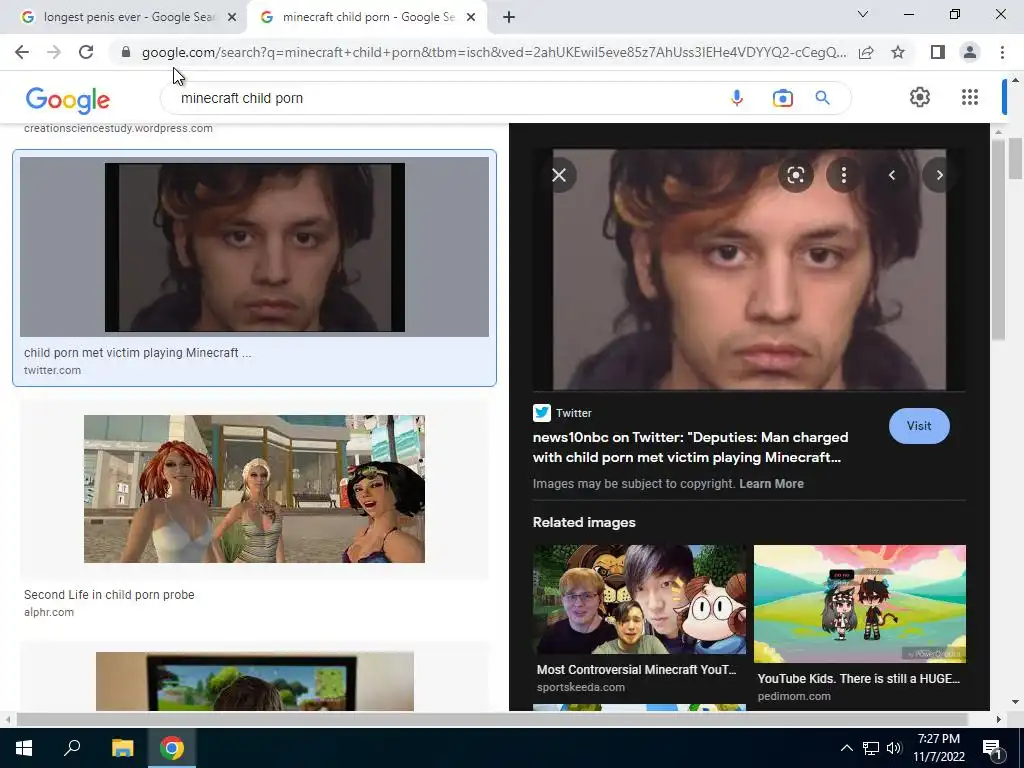Open Windows taskbar search
This screenshot has width=1024, height=768.
point(72,748)
